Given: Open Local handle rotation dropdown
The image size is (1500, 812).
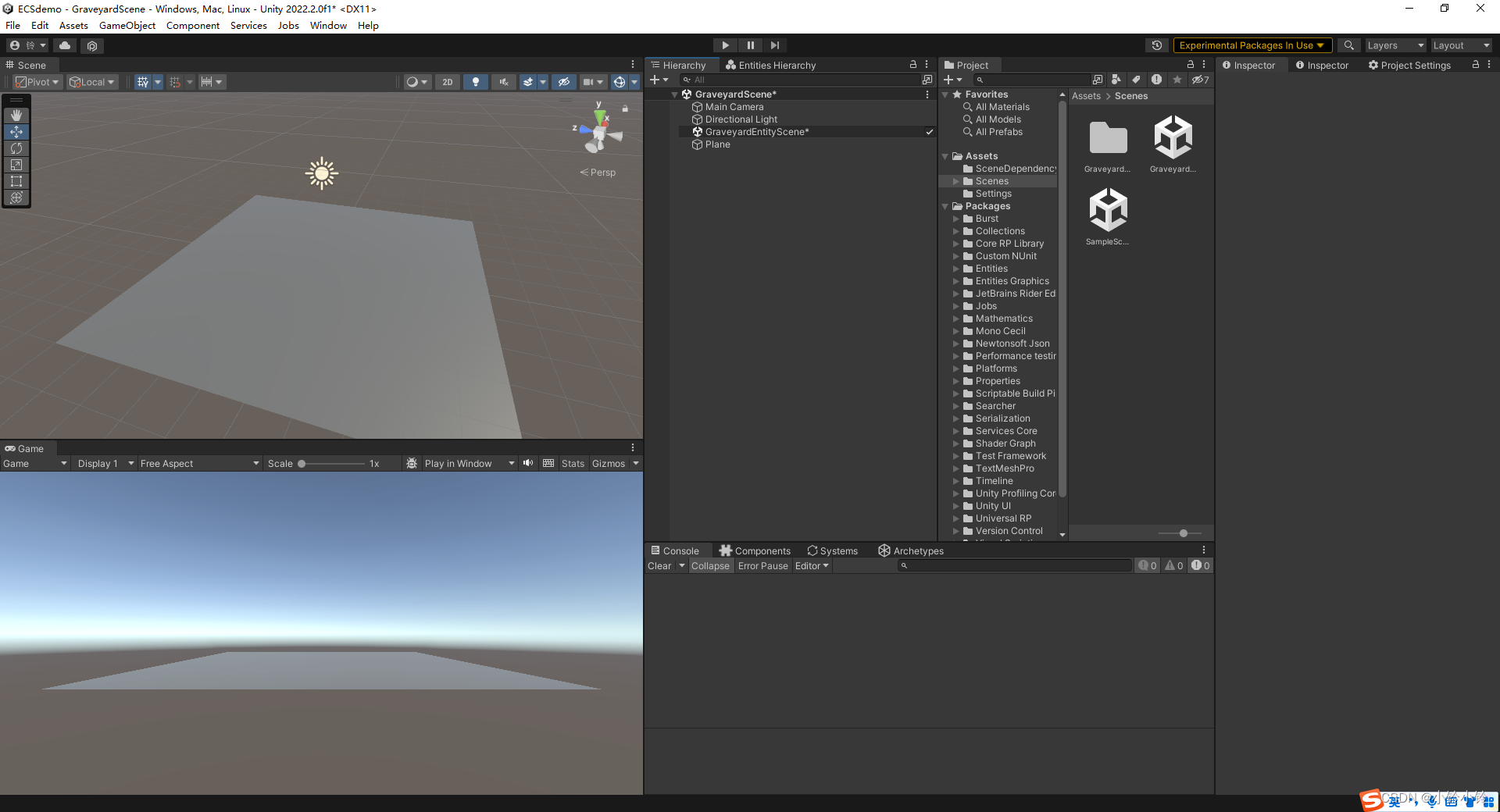Looking at the screenshot, I should [x=92, y=82].
